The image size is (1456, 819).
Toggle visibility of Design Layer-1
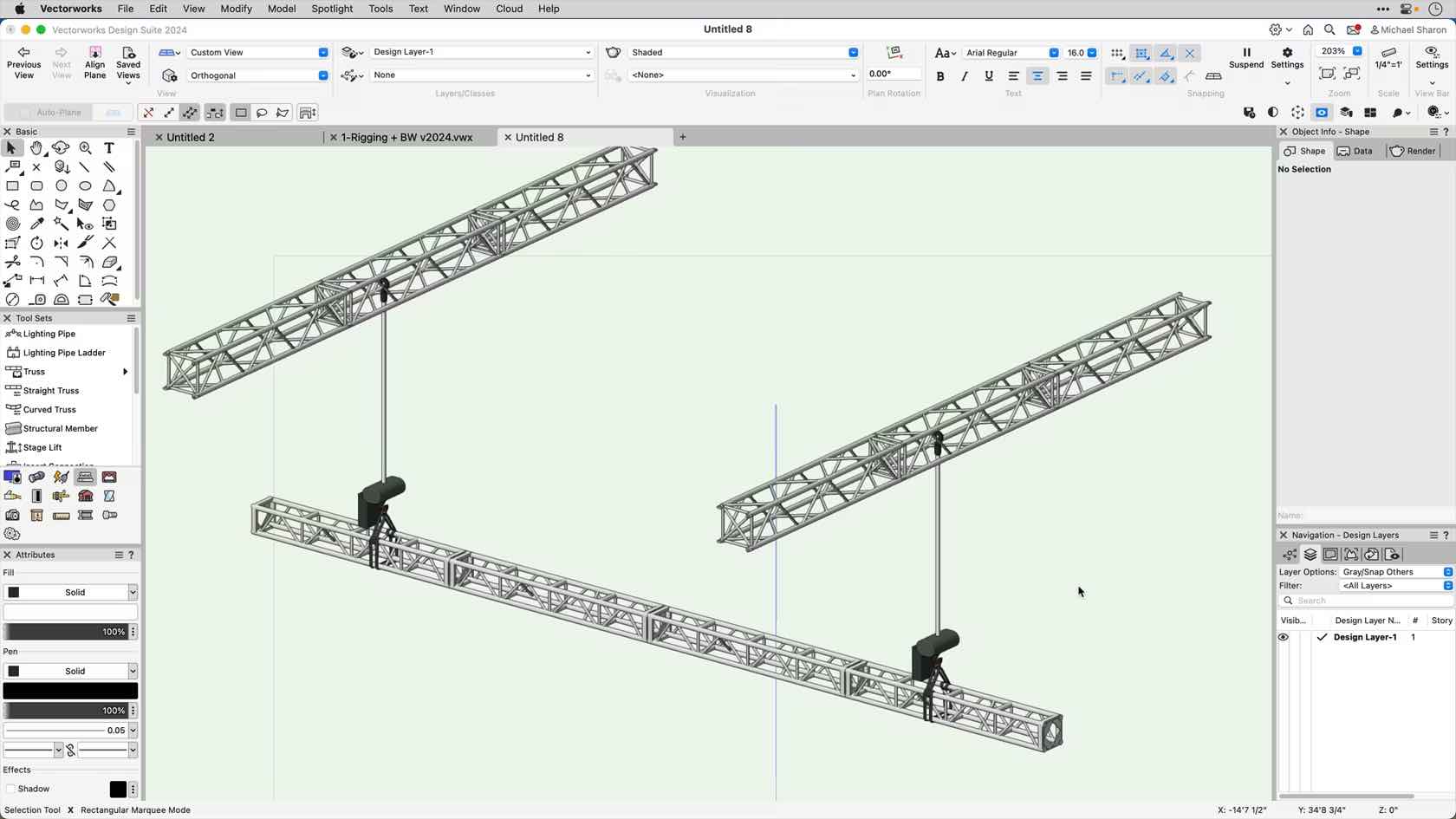pyautogui.click(x=1284, y=637)
